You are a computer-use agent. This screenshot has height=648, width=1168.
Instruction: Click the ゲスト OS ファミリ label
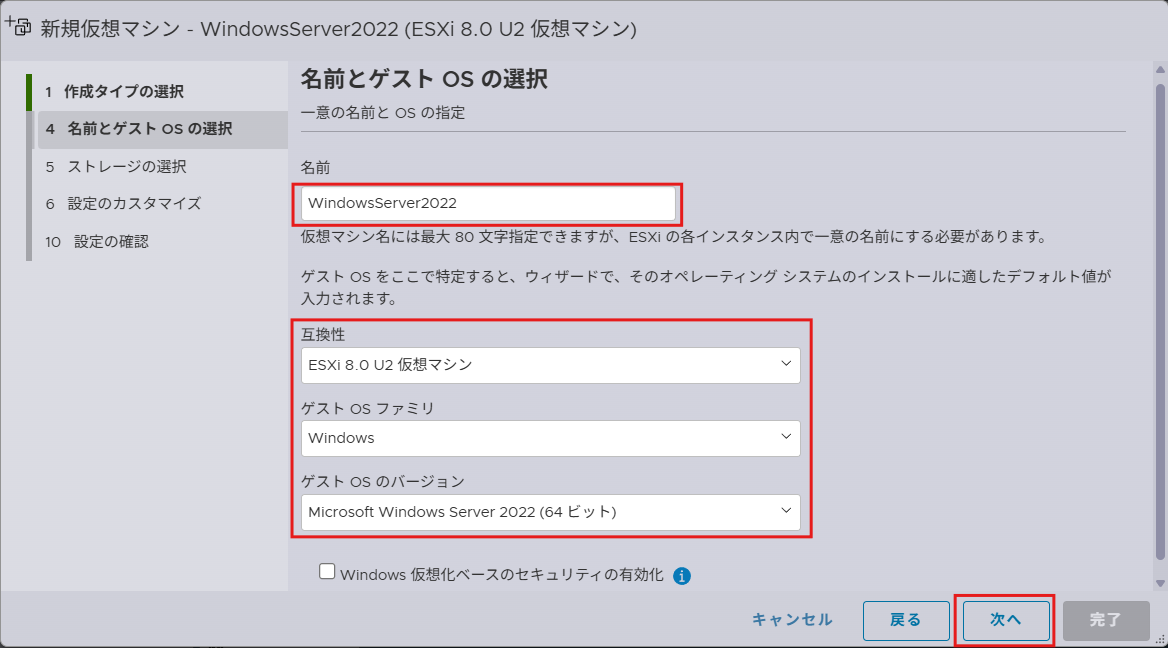click(x=367, y=408)
